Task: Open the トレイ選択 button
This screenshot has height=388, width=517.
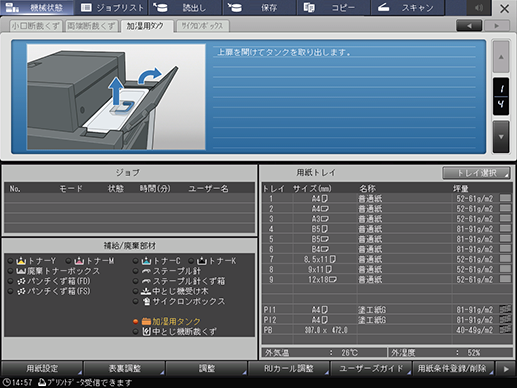Action: [x=476, y=173]
